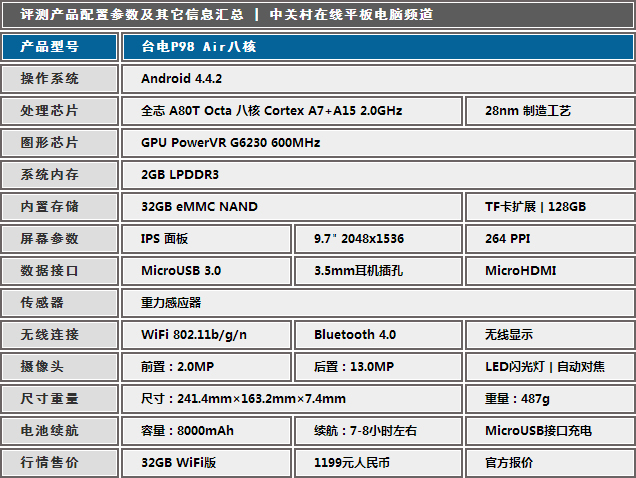Click the '重量：487g' cell
The image size is (636, 478).
pos(550,400)
